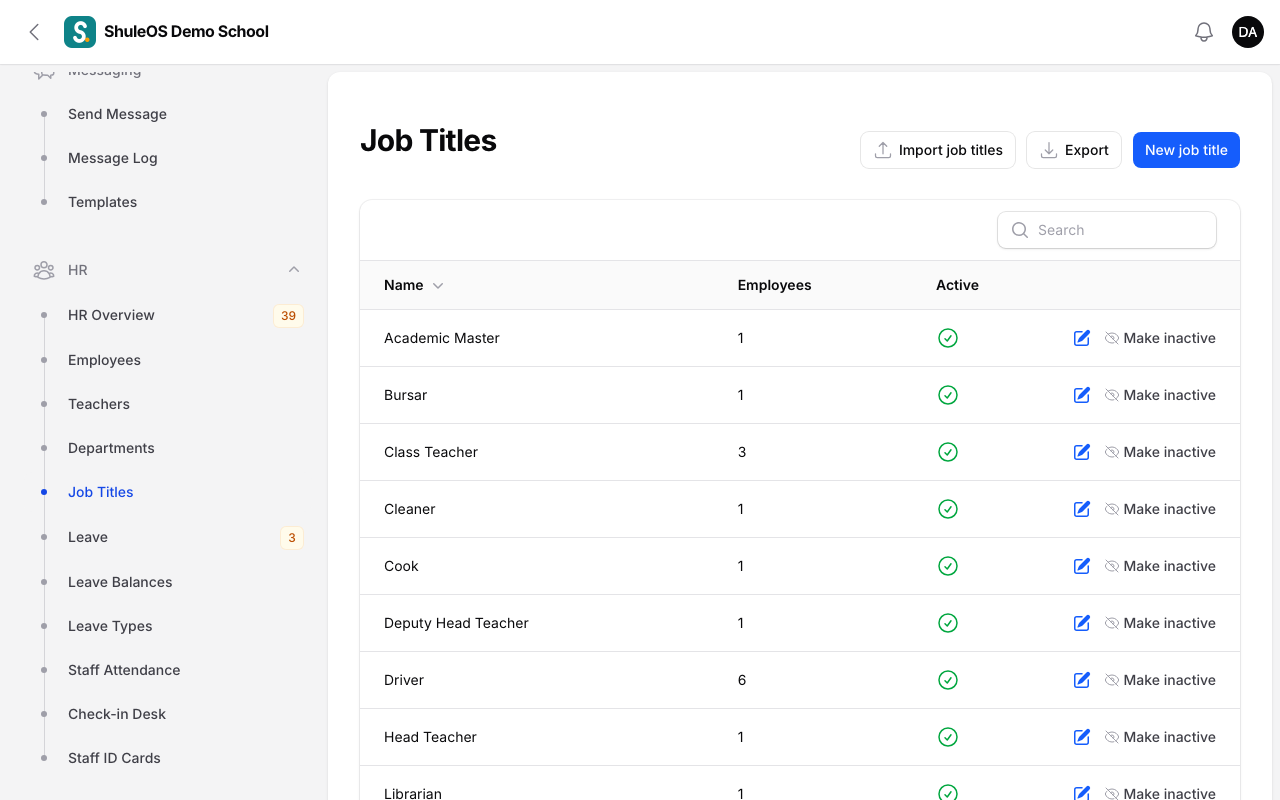This screenshot has width=1280, height=800.
Task: Make Bursar inactive
Action: [x=1160, y=395]
